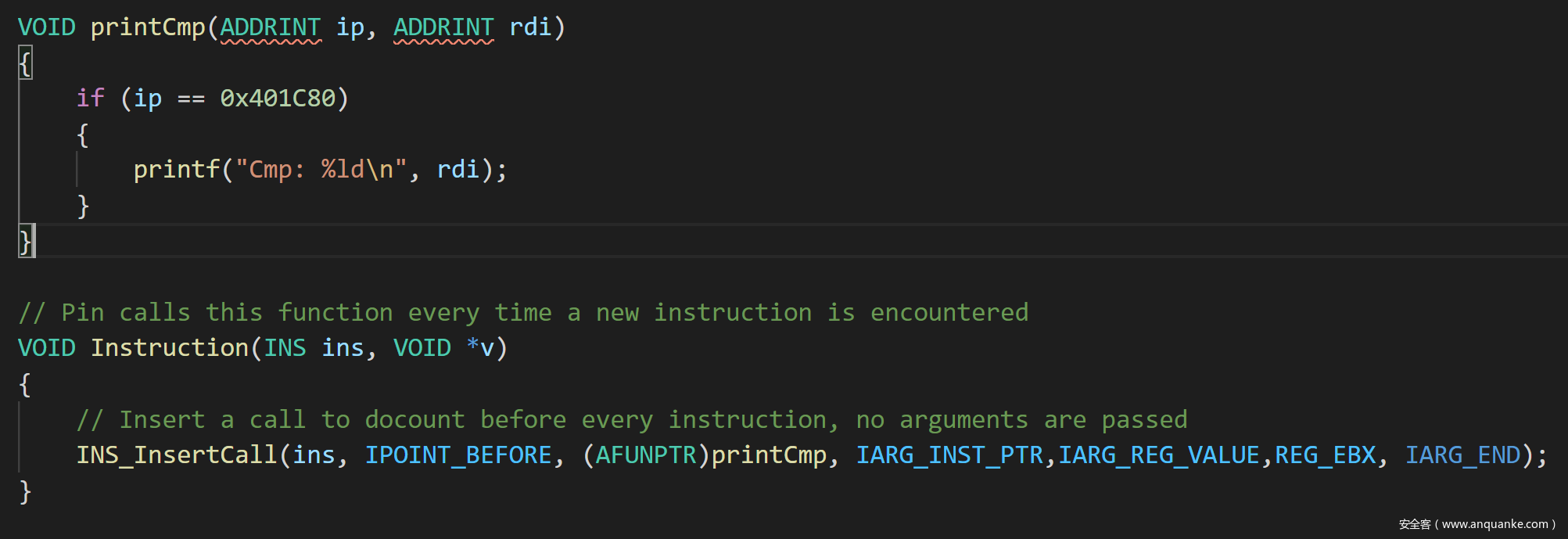
Task: Click the Instruction function name
Action: click(x=170, y=347)
